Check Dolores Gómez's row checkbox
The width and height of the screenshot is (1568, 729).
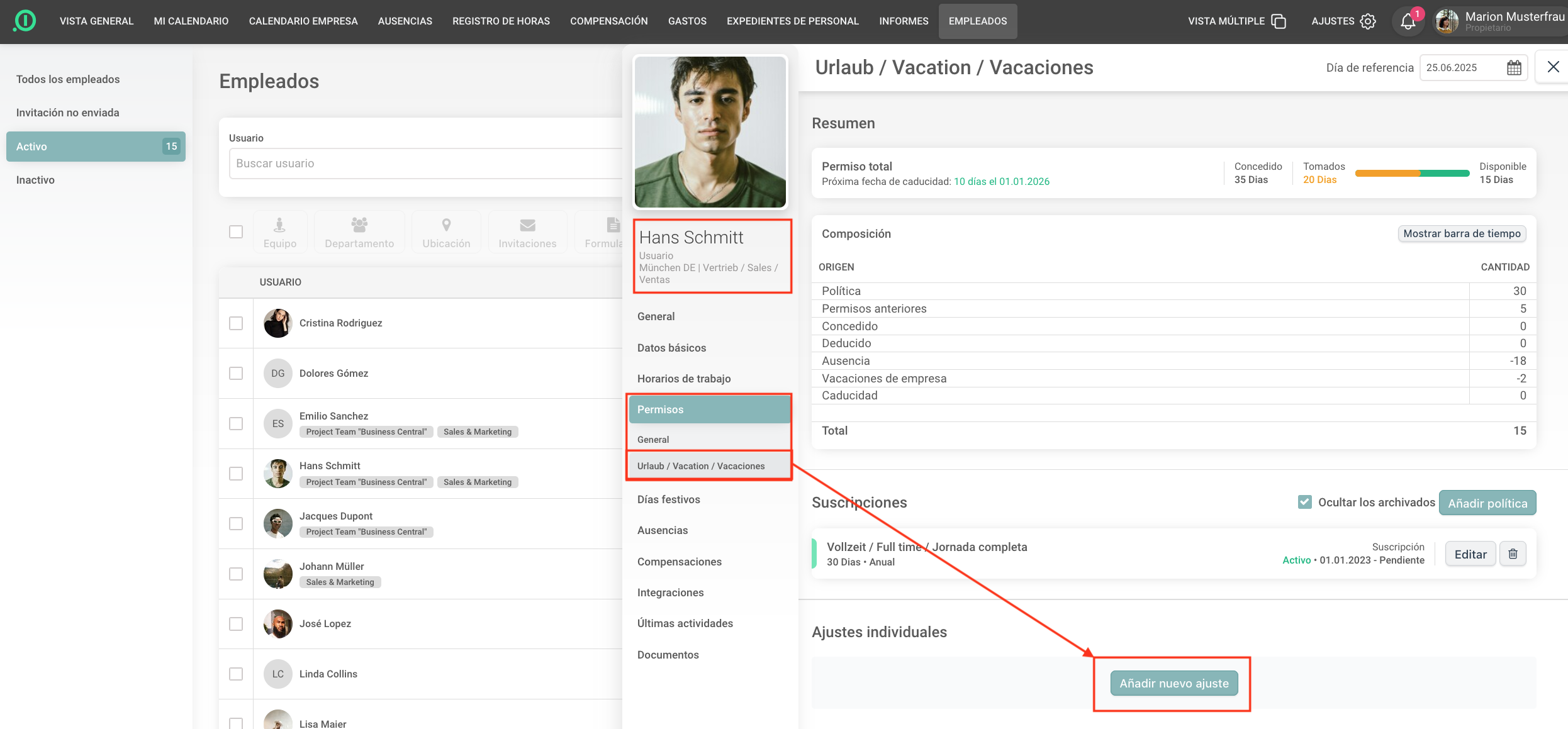coord(236,373)
